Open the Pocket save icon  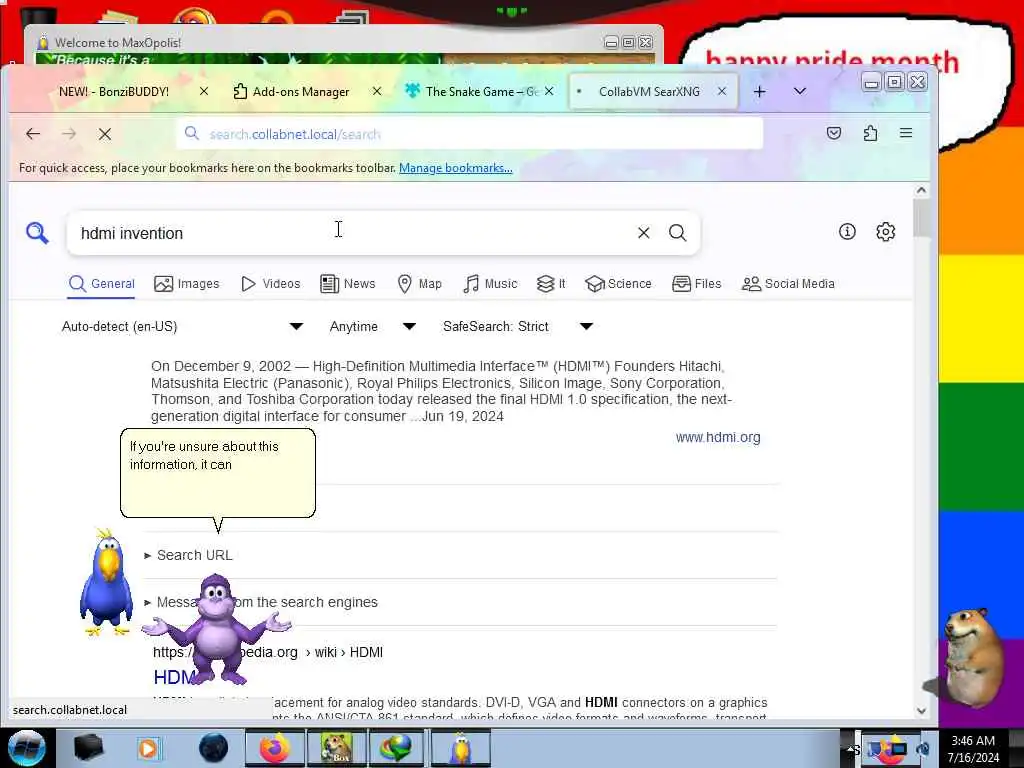[833, 133]
